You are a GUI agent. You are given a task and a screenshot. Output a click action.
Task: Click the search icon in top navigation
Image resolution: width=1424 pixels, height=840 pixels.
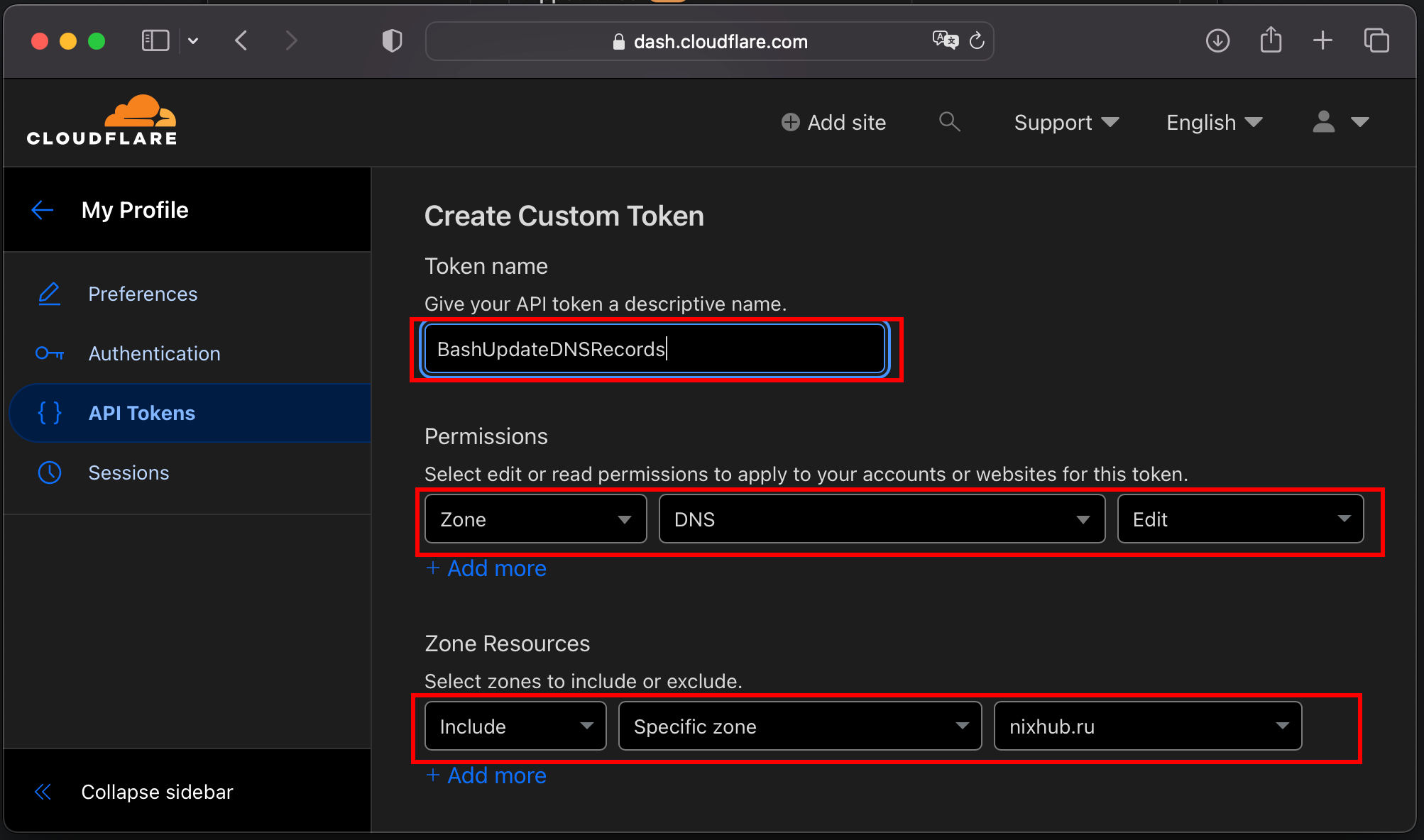click(x=950, y=121)
